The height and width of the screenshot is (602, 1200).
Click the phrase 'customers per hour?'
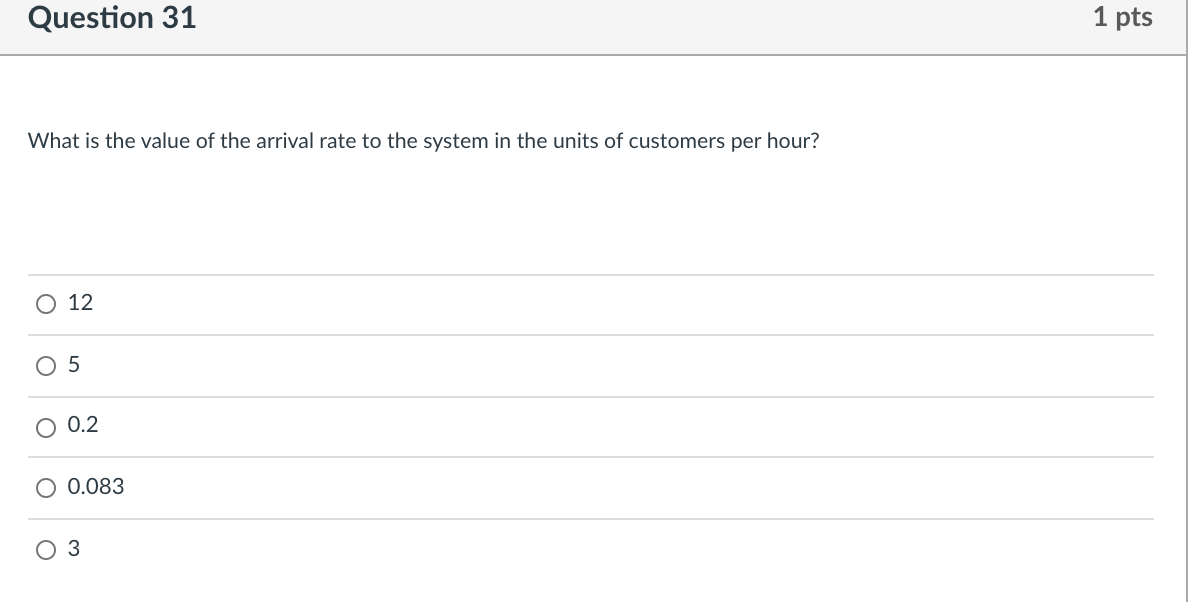point(723,141)
